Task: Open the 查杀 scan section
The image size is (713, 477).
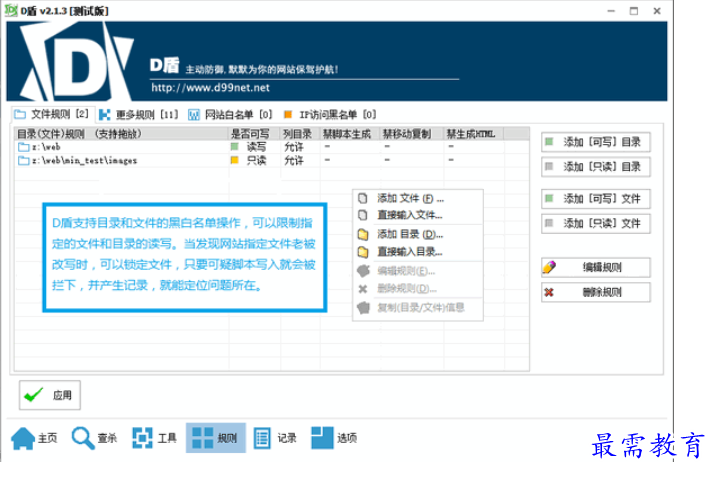Action: pyautogui.click(x=94, y=438)
